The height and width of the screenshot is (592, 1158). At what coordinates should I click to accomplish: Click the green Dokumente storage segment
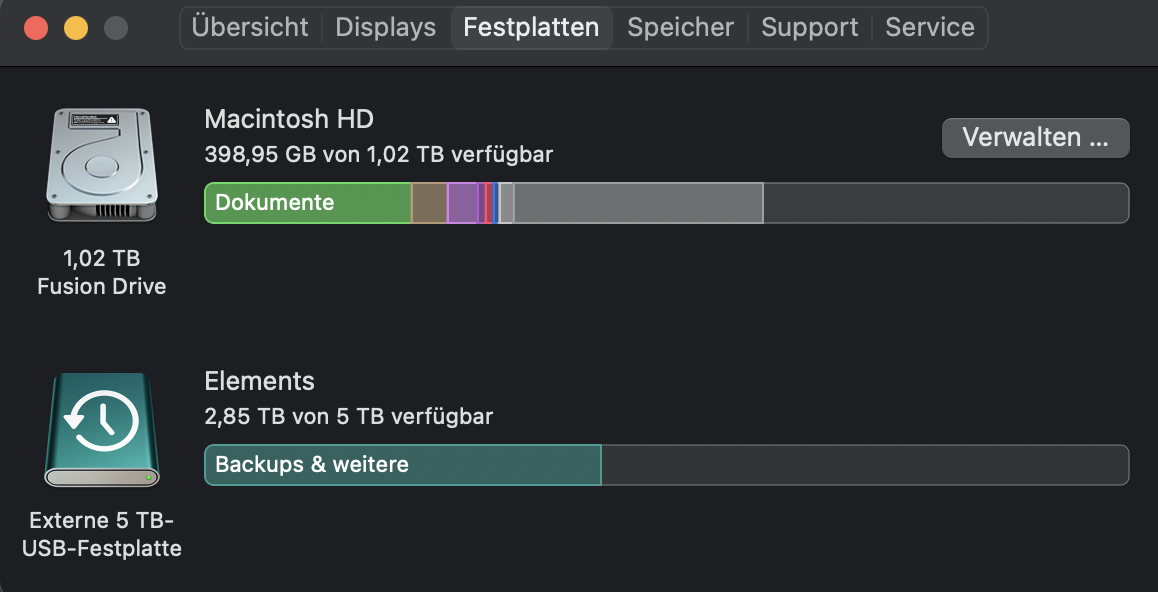coord(308,203)
